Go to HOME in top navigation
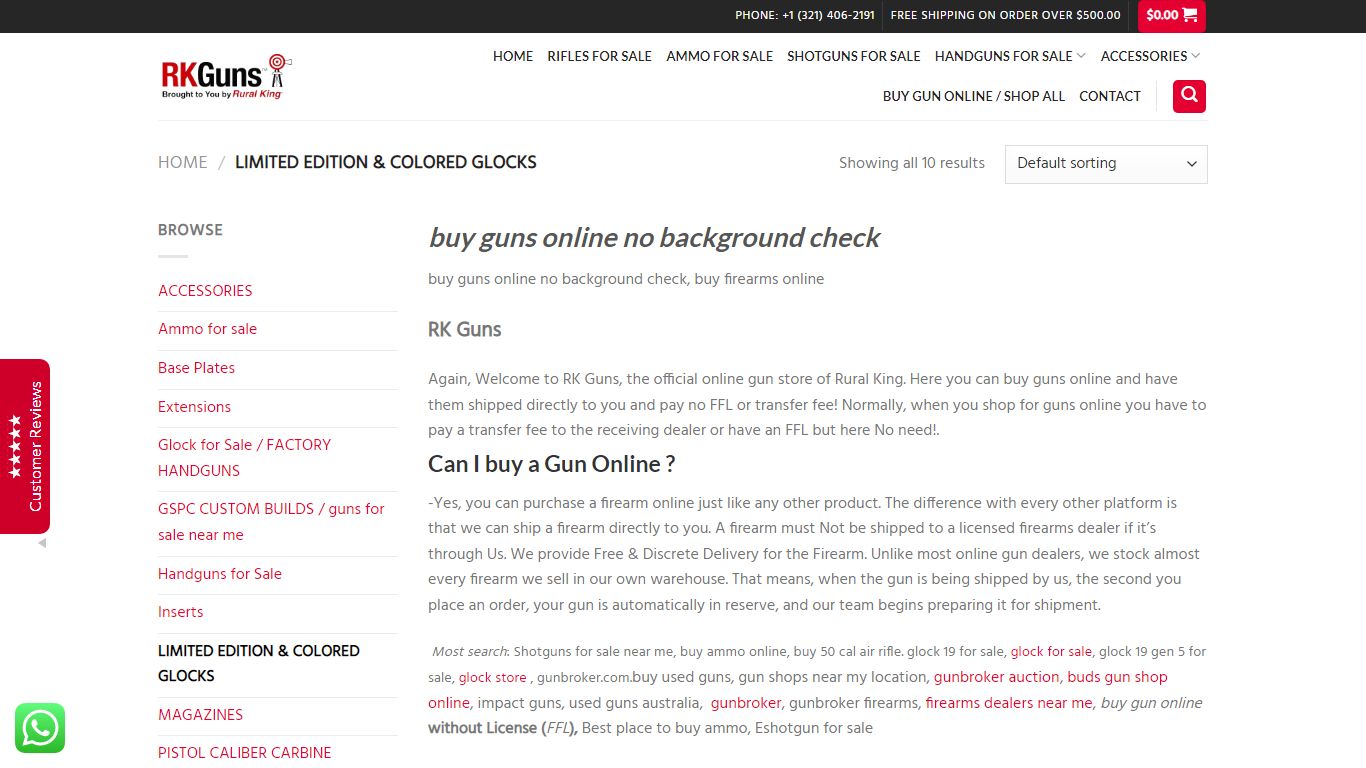This screenshot has height=768, width=1366. [x=513, y=56]
